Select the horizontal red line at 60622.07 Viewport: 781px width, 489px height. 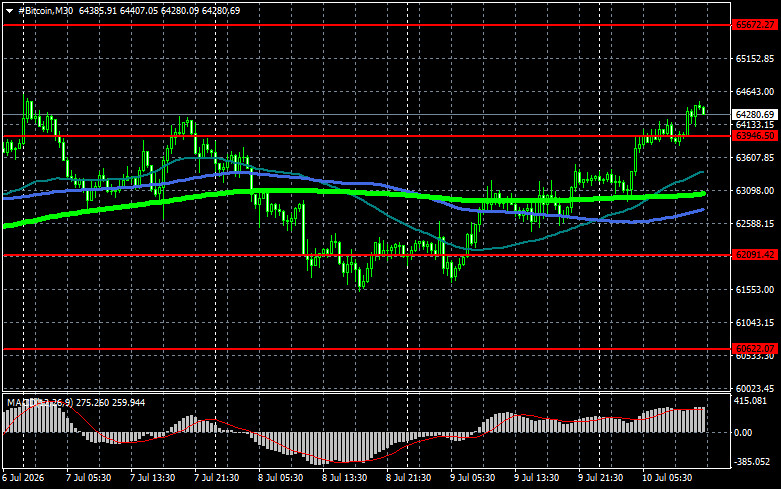tap(367, 349)
